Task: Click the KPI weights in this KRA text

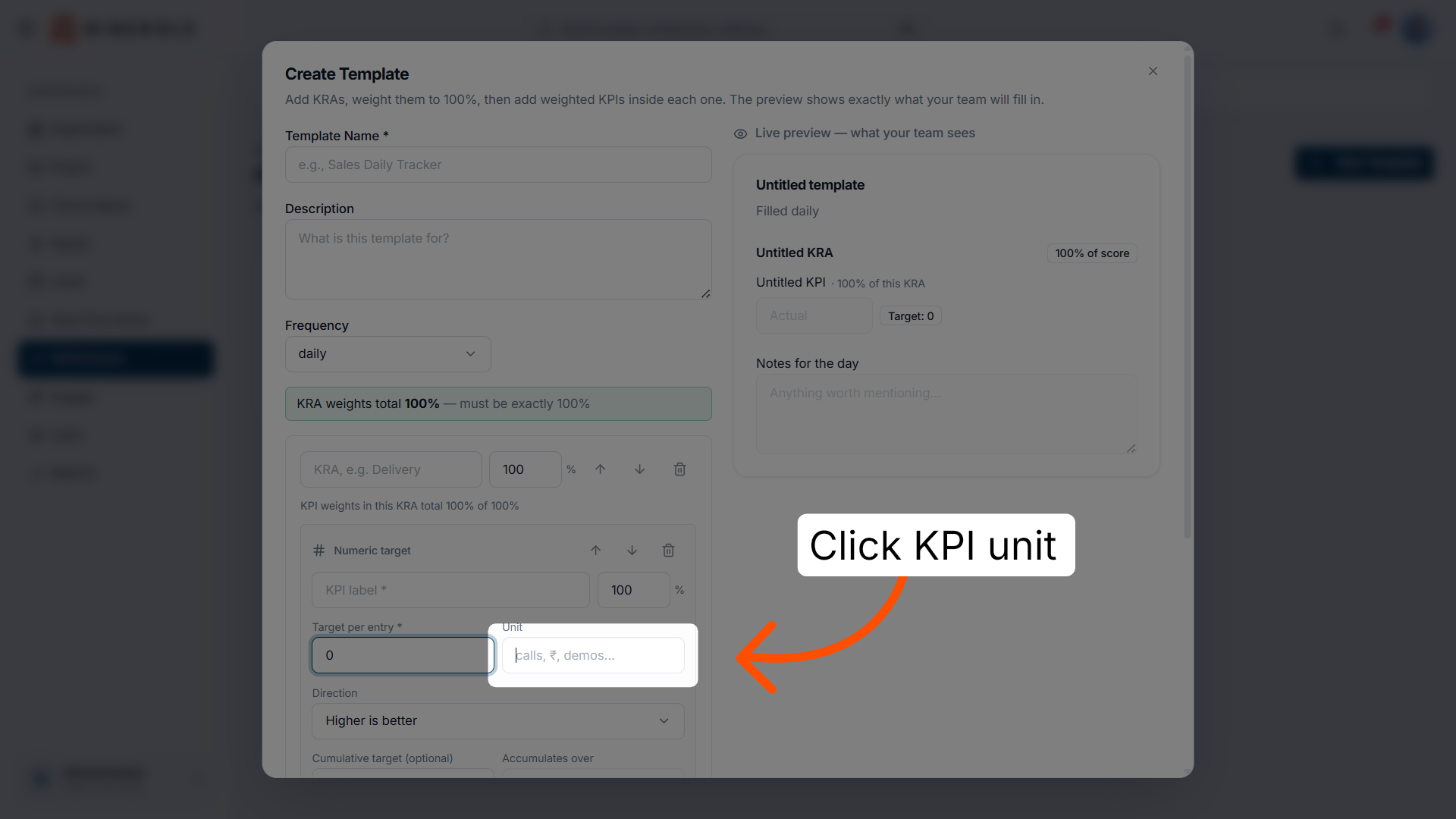Action: coord(409,506)
